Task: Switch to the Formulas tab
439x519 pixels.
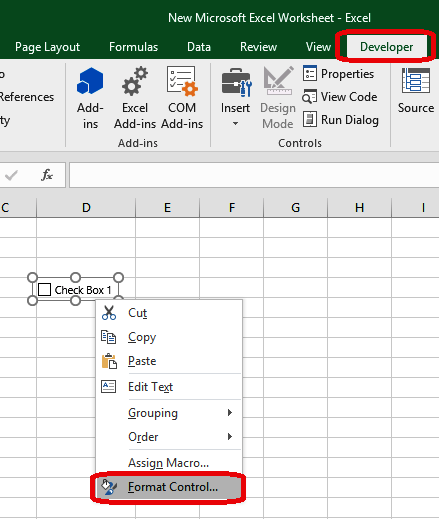Action: [133, 47]
